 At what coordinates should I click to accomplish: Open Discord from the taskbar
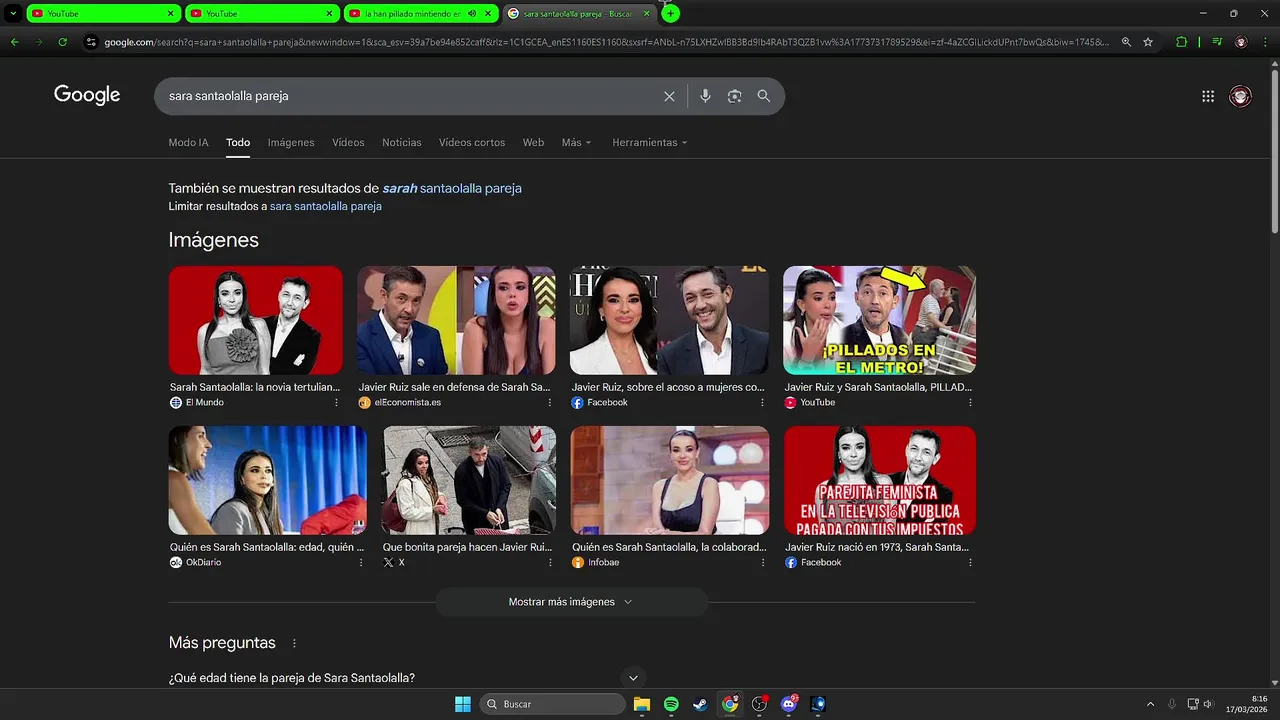tap(789, 704)
